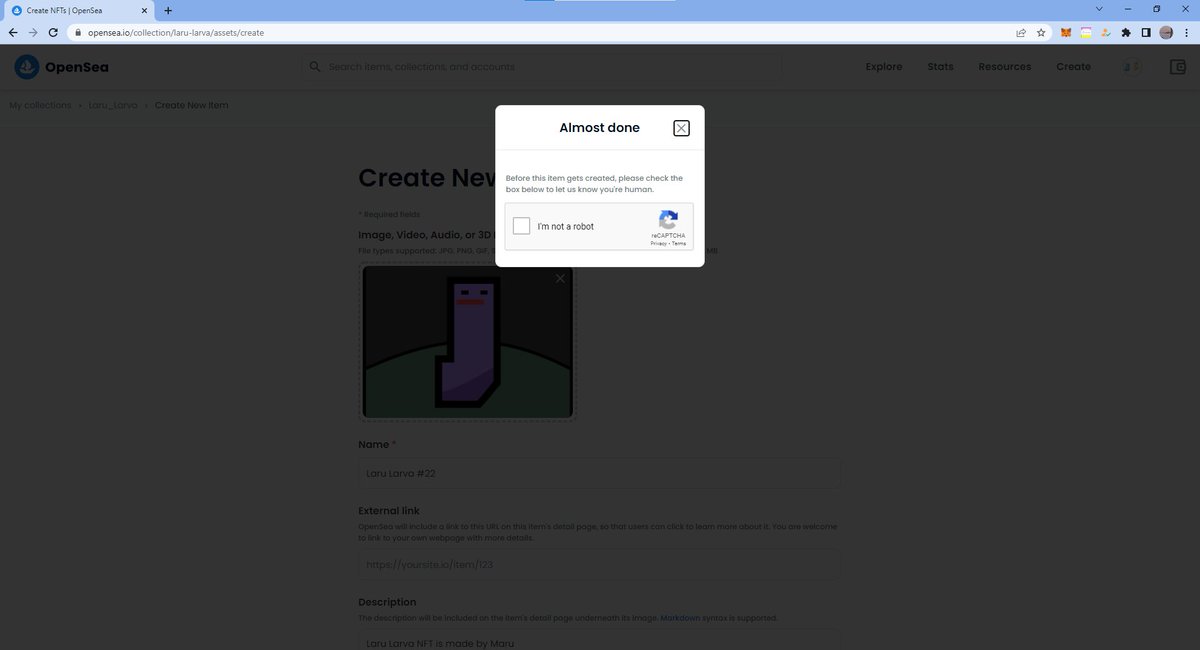Go forward in the browser

[33, 32]
